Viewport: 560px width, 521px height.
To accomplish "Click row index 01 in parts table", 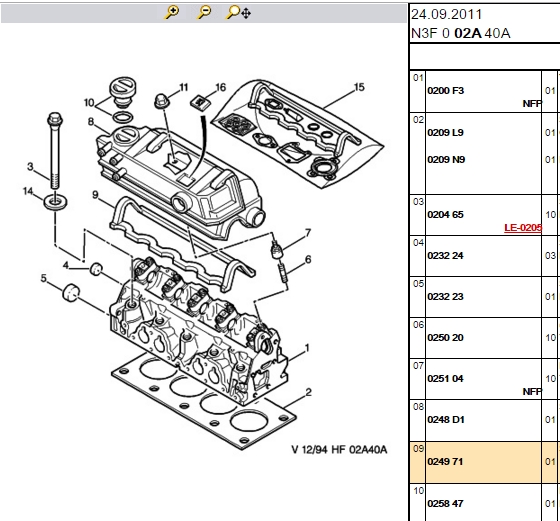I will click(x=418, y=78).
